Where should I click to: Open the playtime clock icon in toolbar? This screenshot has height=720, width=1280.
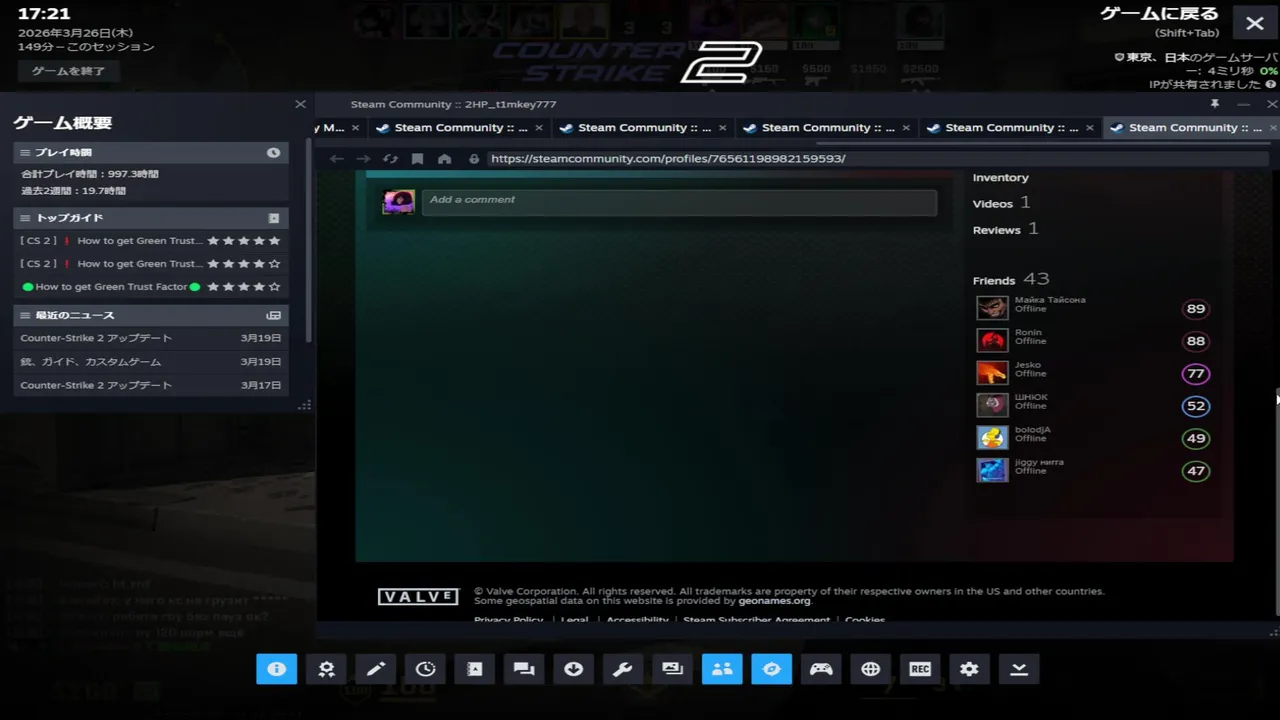pos(425,669)
